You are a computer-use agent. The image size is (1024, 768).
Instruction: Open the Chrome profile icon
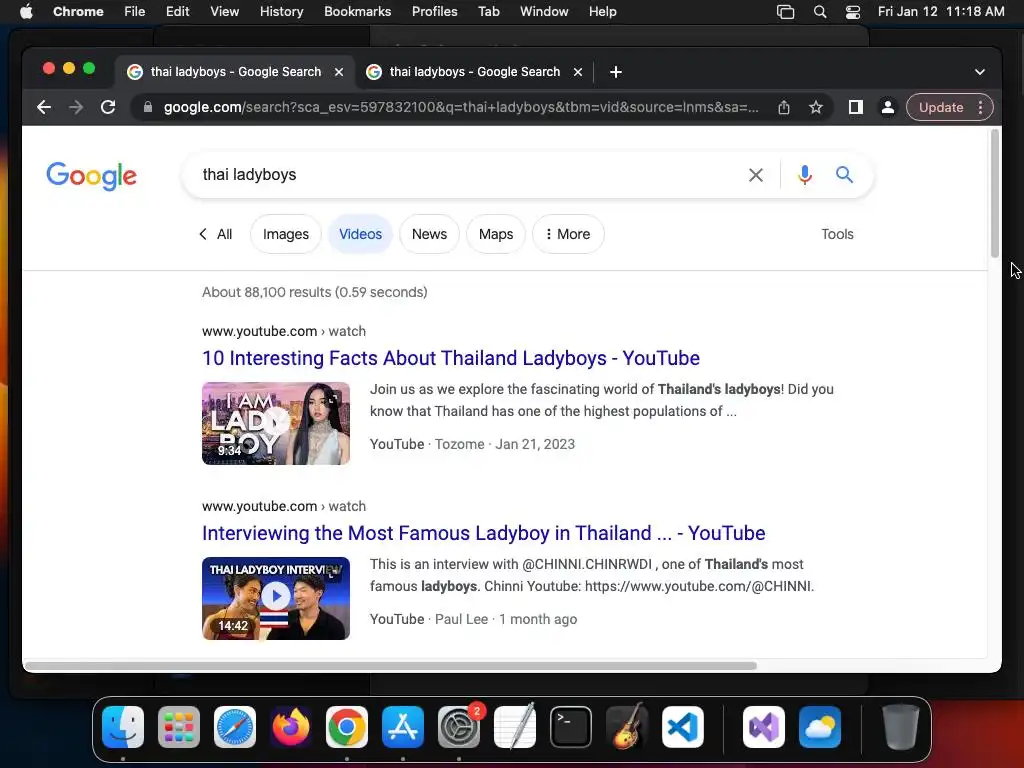pyautogui.click(x=888, y=107)
